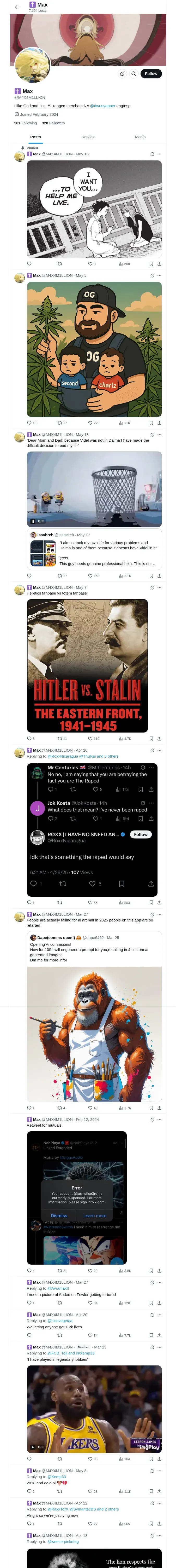Go back using the top-left arrow
This screenshot has height=1568, width=176.
click(17, 7)
